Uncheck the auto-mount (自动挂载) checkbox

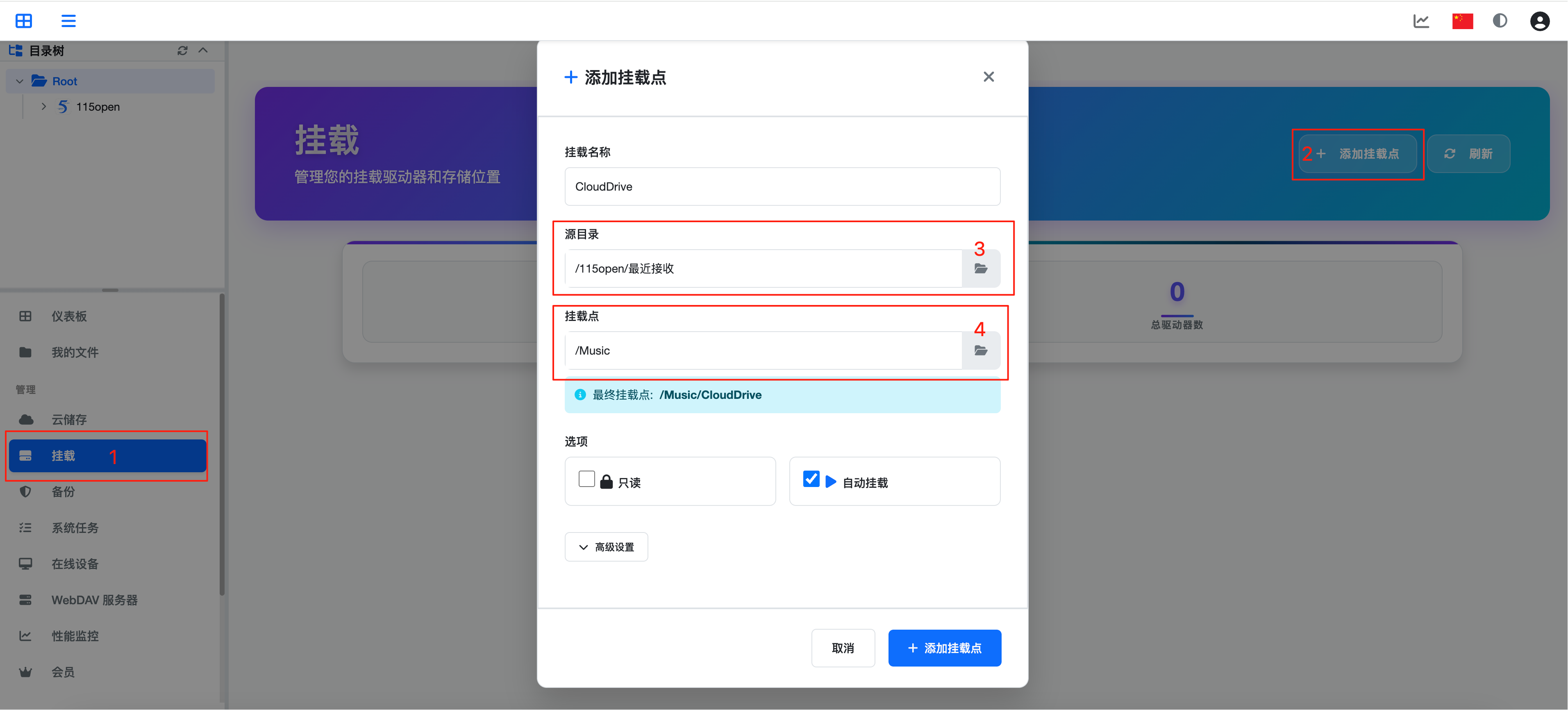click(x=811, y=479)
